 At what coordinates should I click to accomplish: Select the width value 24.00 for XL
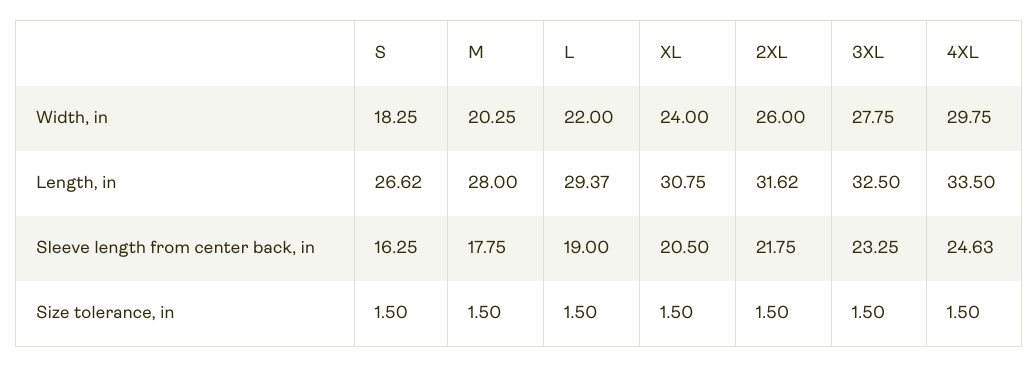[x=684, y=118]
